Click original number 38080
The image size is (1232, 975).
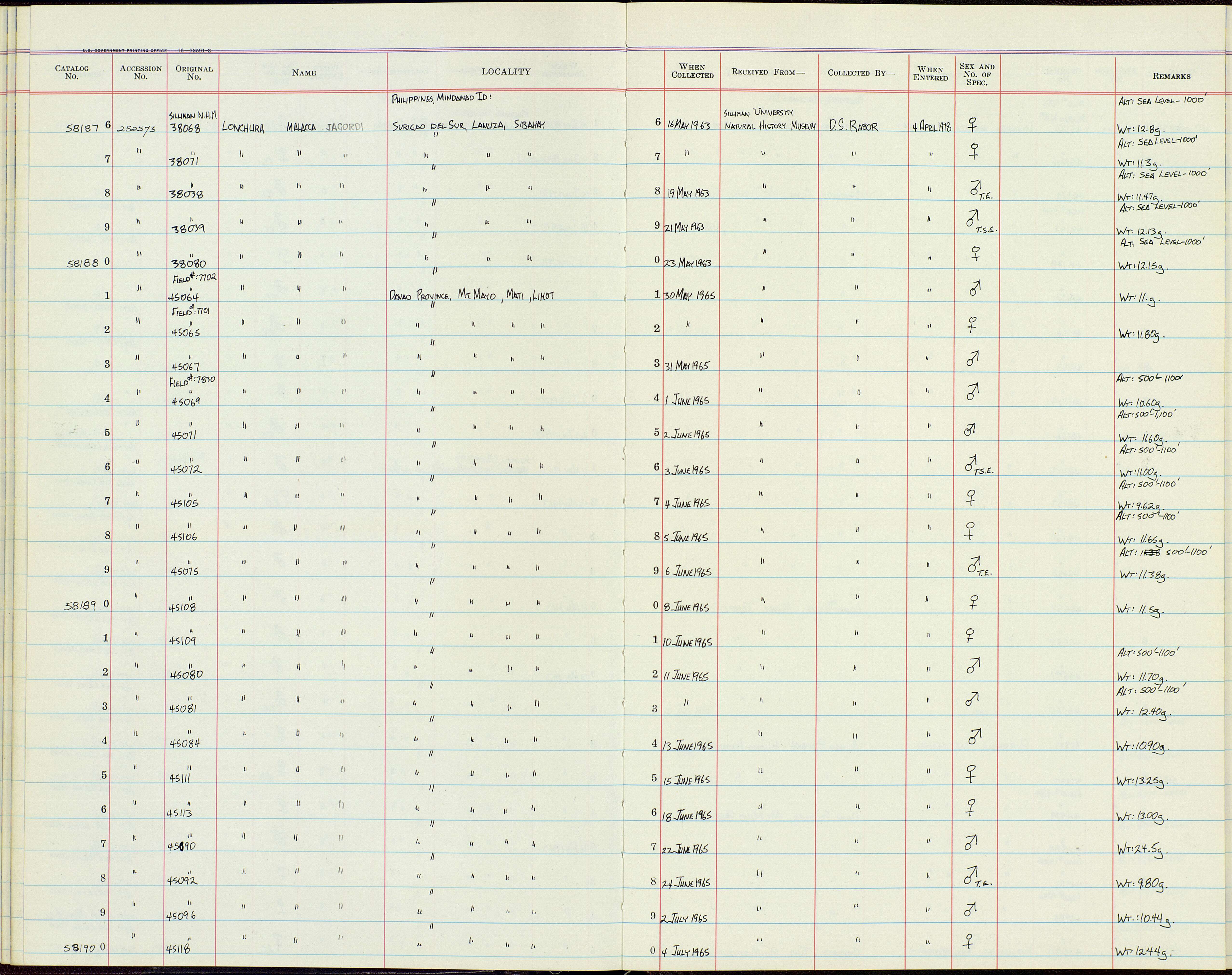[189, 264]
